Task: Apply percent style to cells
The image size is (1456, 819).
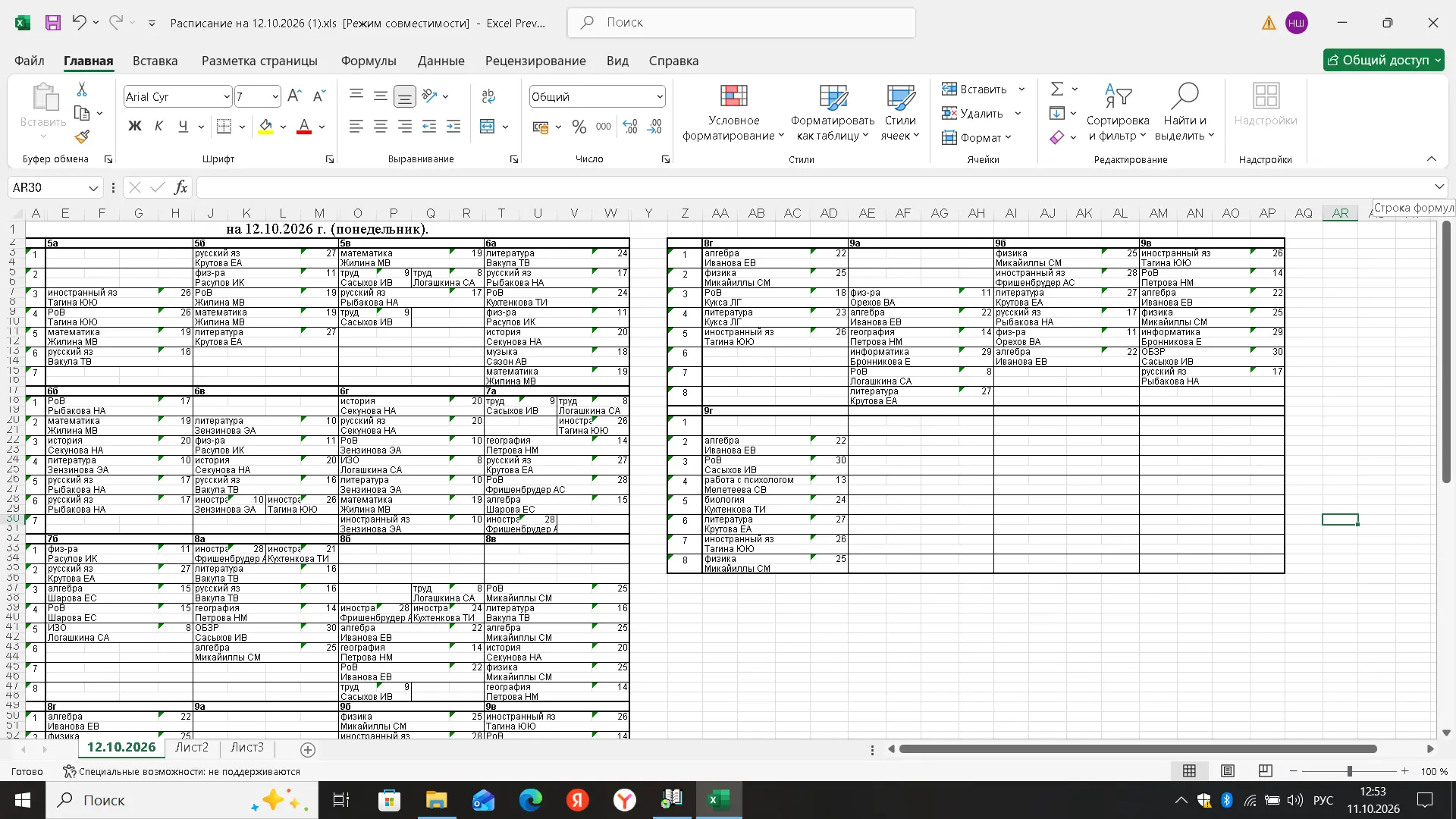Action: click(x=579, y=127)
